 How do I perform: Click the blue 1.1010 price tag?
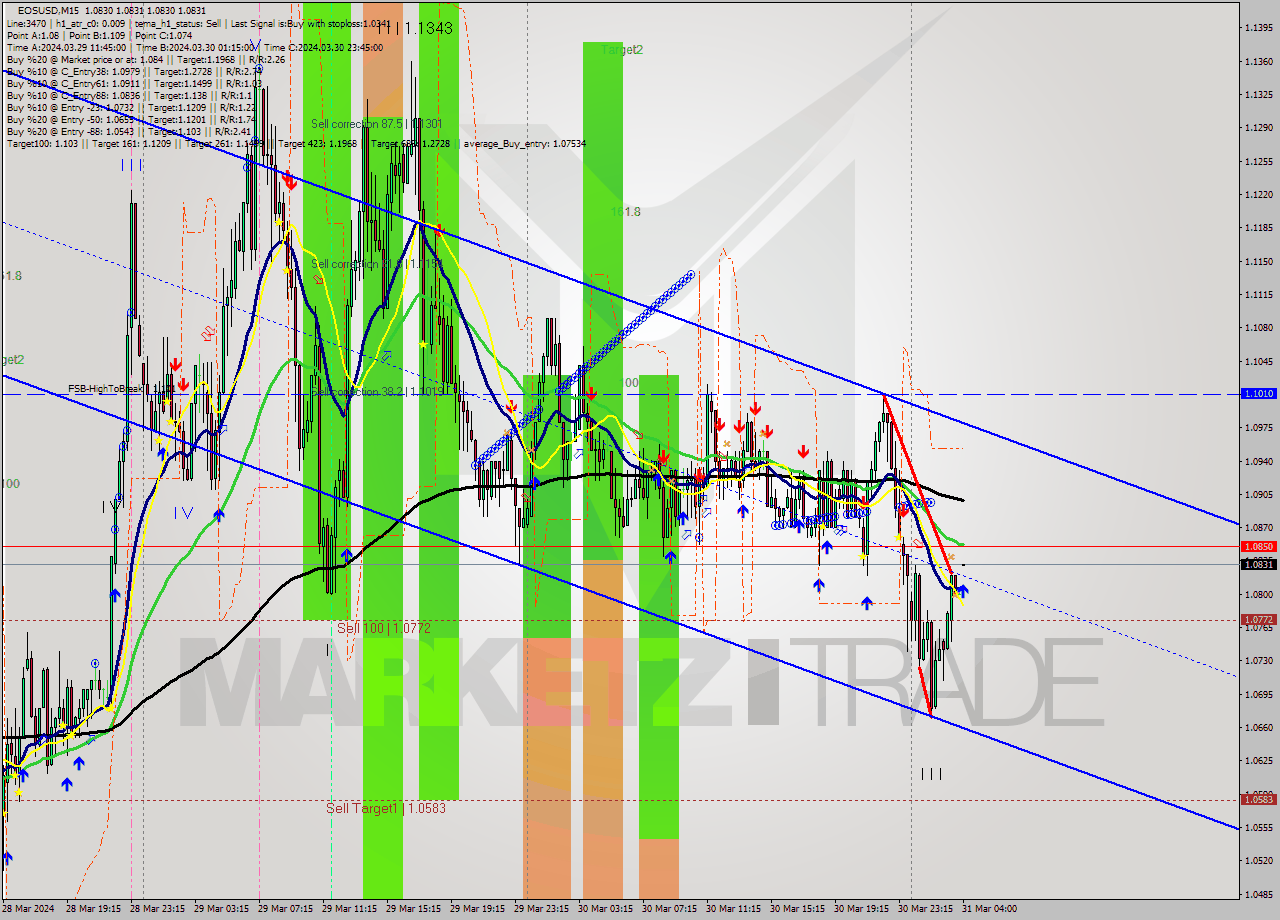point(1258,394)
